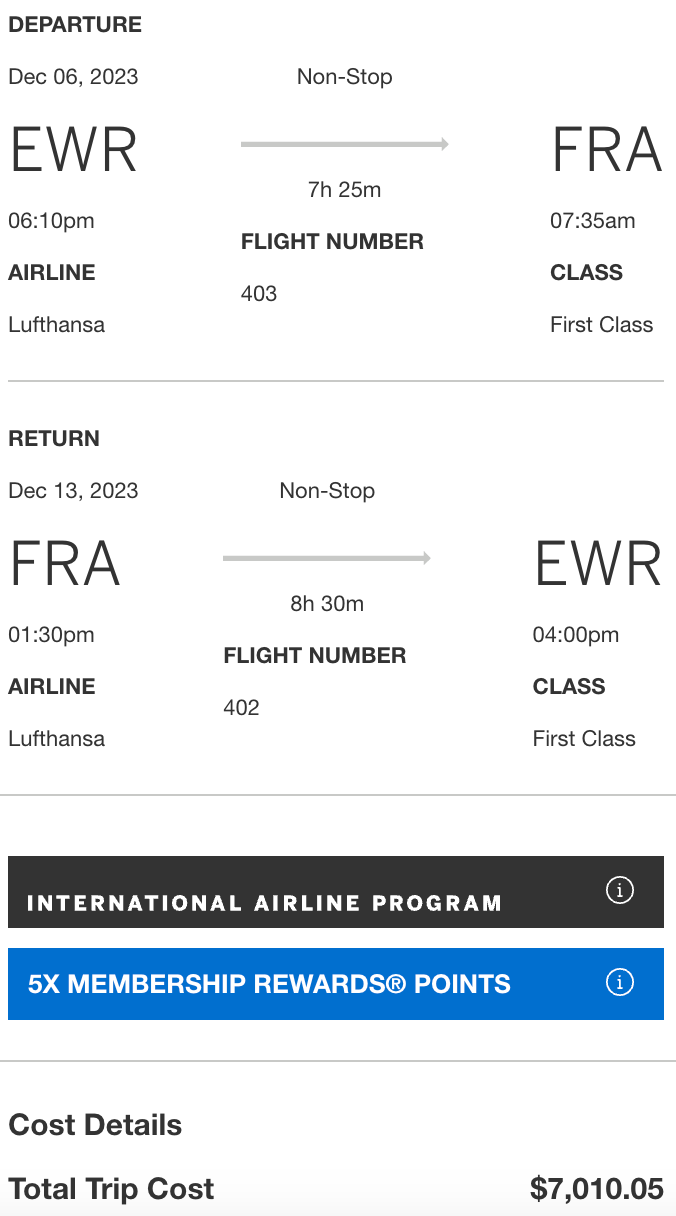Select the Non-Stop label on the return flight
This screenshot has height=1216, width=676.
point(327,490)
